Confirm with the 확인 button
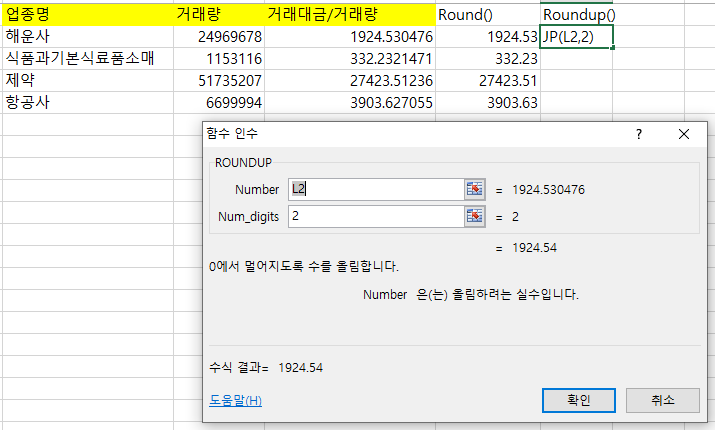The width and height of the screenshot is (715, 430). (579, 400)
